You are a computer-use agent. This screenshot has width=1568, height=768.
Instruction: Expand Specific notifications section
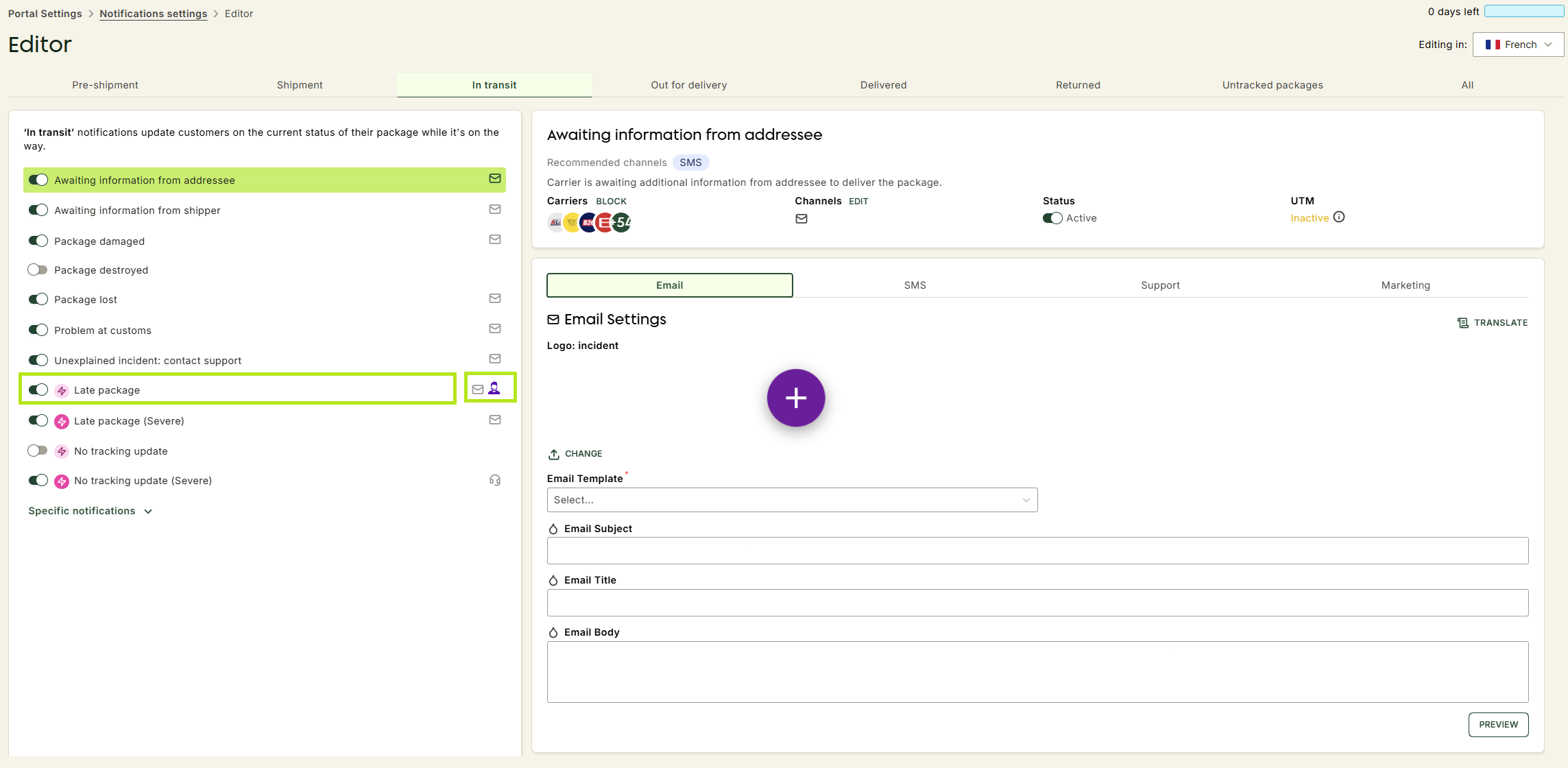coord(90,511)
